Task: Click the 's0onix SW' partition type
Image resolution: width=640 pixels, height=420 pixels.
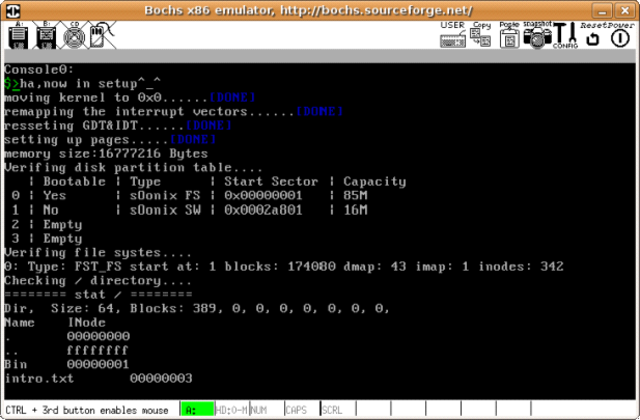Action: [165, 210]
